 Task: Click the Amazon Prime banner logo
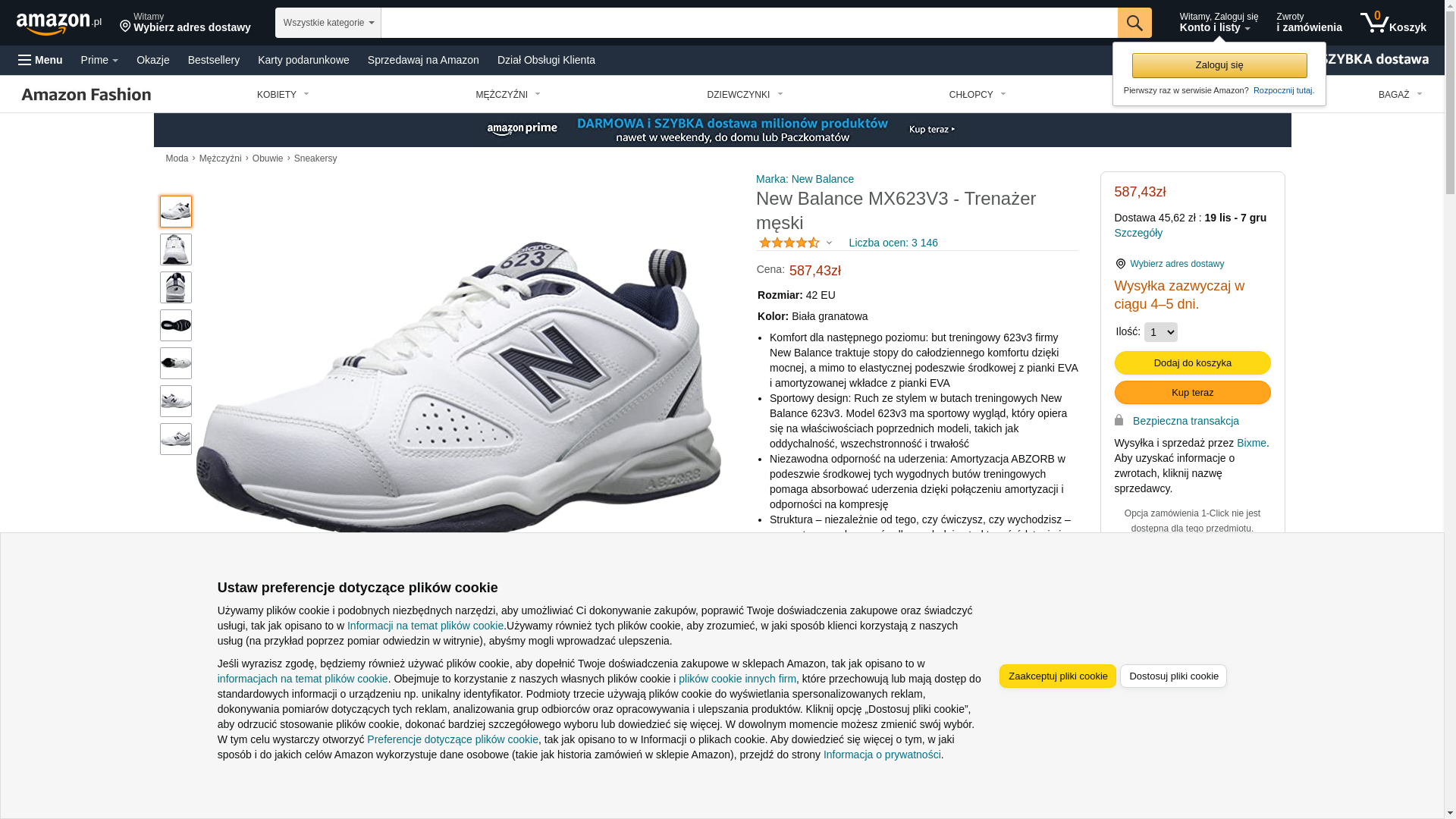click(x=522, y=130)
